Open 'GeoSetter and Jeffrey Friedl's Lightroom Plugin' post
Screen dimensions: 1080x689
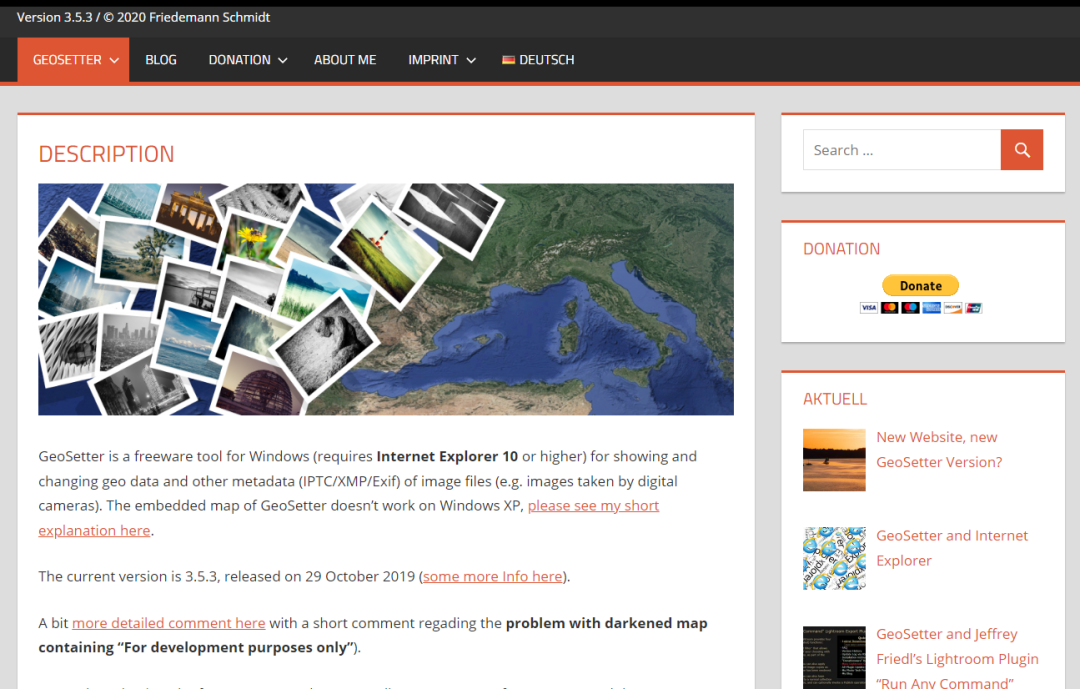coord(957,657)
